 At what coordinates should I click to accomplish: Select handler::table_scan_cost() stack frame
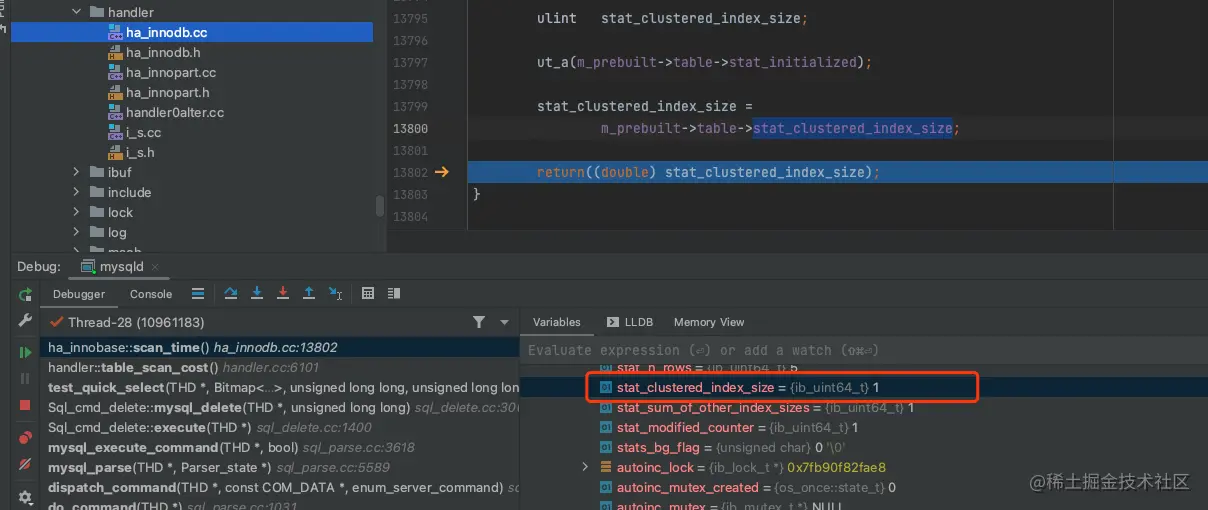point(279,367)
